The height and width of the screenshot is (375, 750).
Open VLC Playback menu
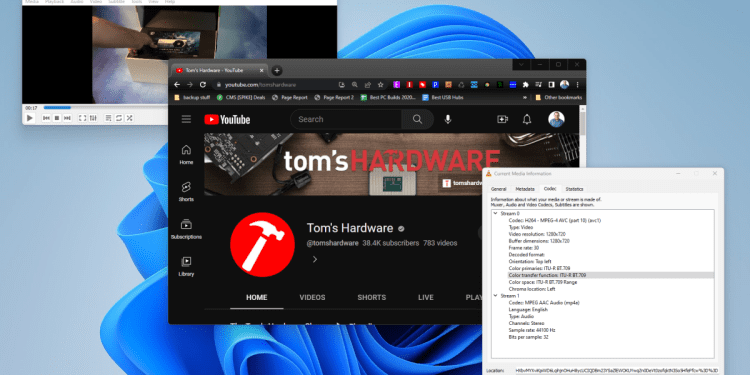pos(55,2)
